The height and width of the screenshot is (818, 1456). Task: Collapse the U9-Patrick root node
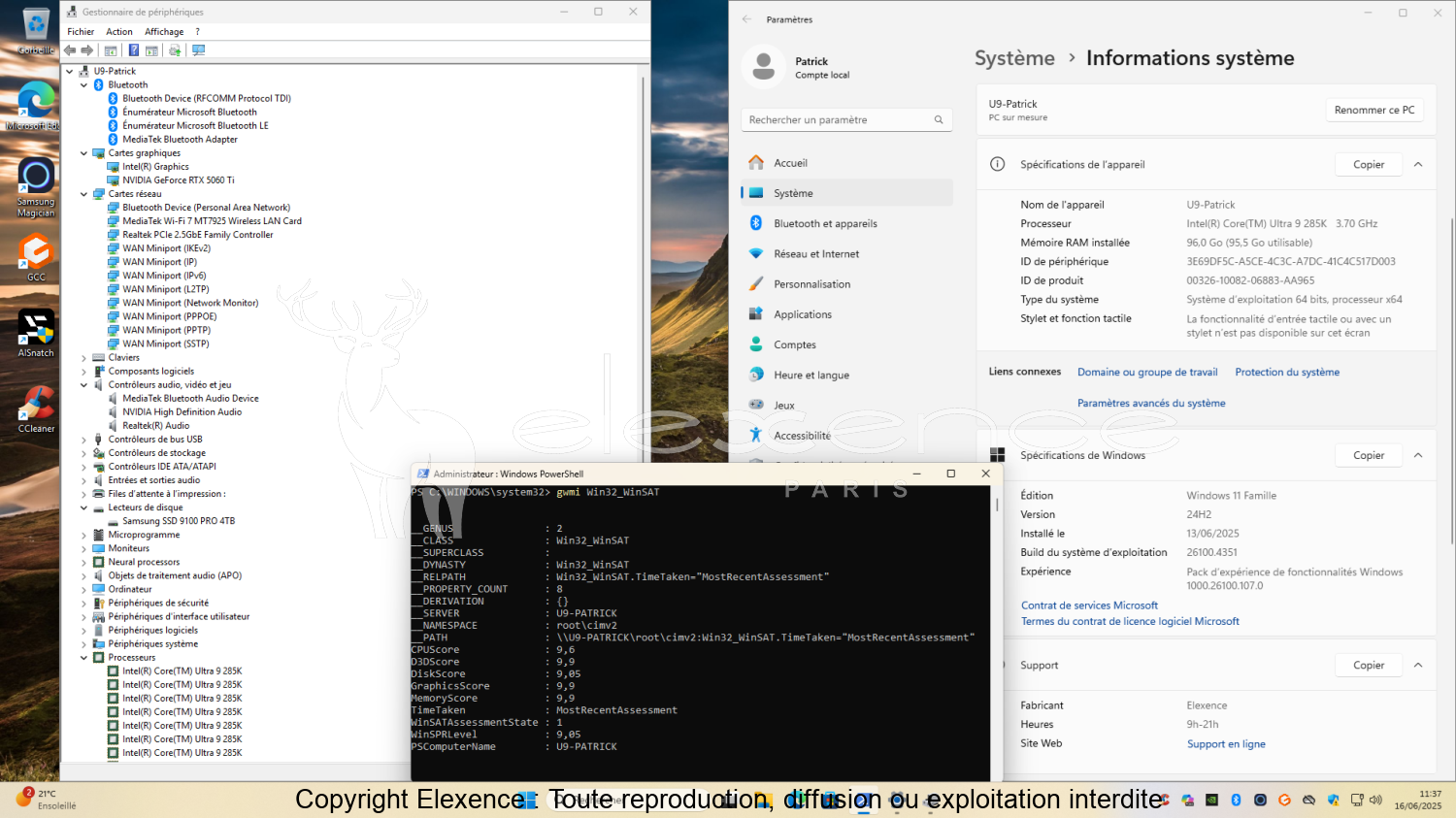70,72
